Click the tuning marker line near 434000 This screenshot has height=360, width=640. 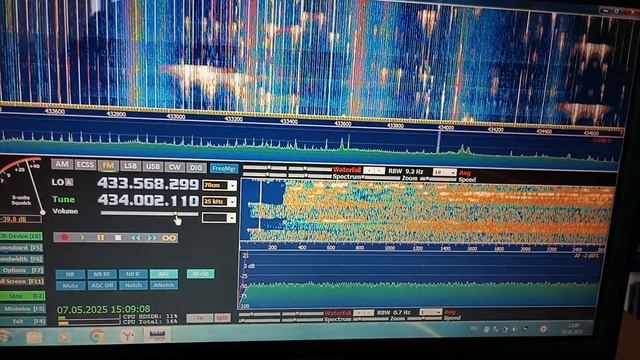coord(438,143)
